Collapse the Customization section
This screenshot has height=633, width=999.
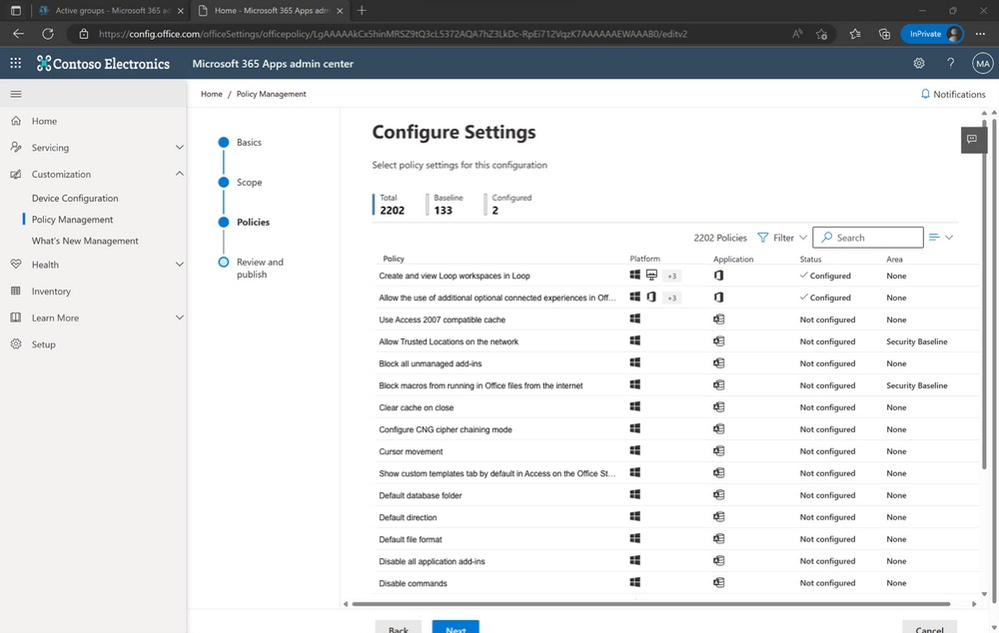pos(180,174)
